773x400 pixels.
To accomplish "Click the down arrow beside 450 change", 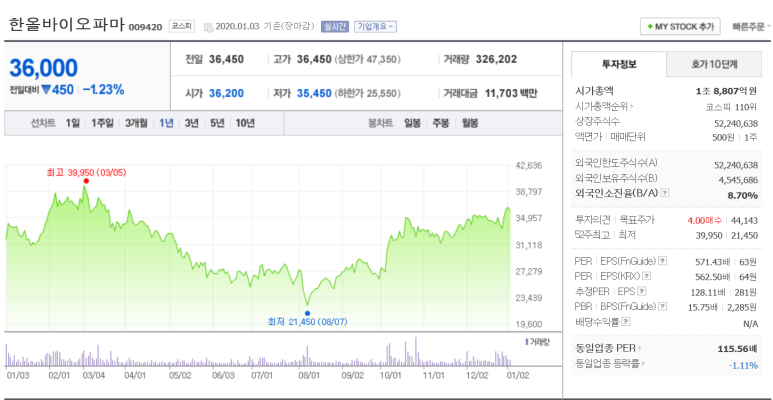I will point(46,90).
